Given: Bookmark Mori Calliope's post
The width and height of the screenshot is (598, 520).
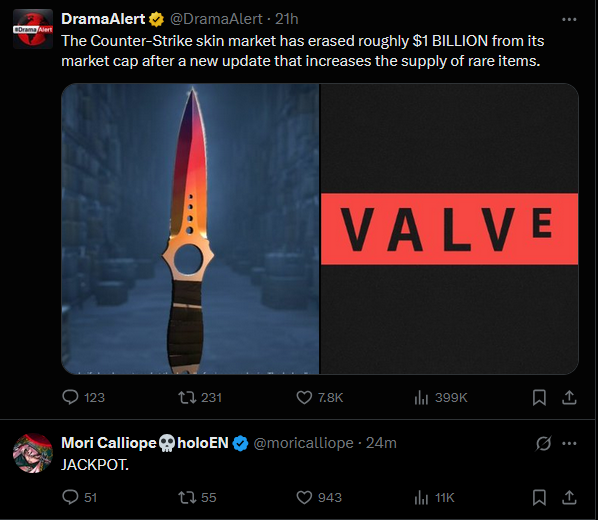Looking at the screenshot, I should [x=539, y=497].
